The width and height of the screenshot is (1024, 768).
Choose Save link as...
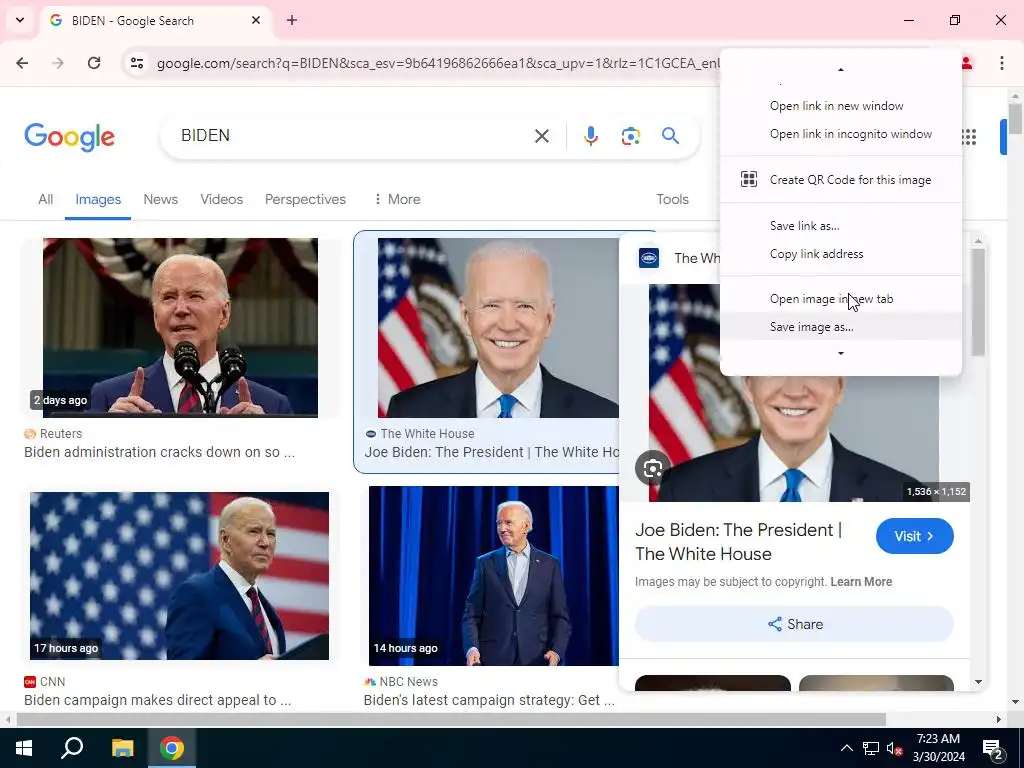(840, 226)
